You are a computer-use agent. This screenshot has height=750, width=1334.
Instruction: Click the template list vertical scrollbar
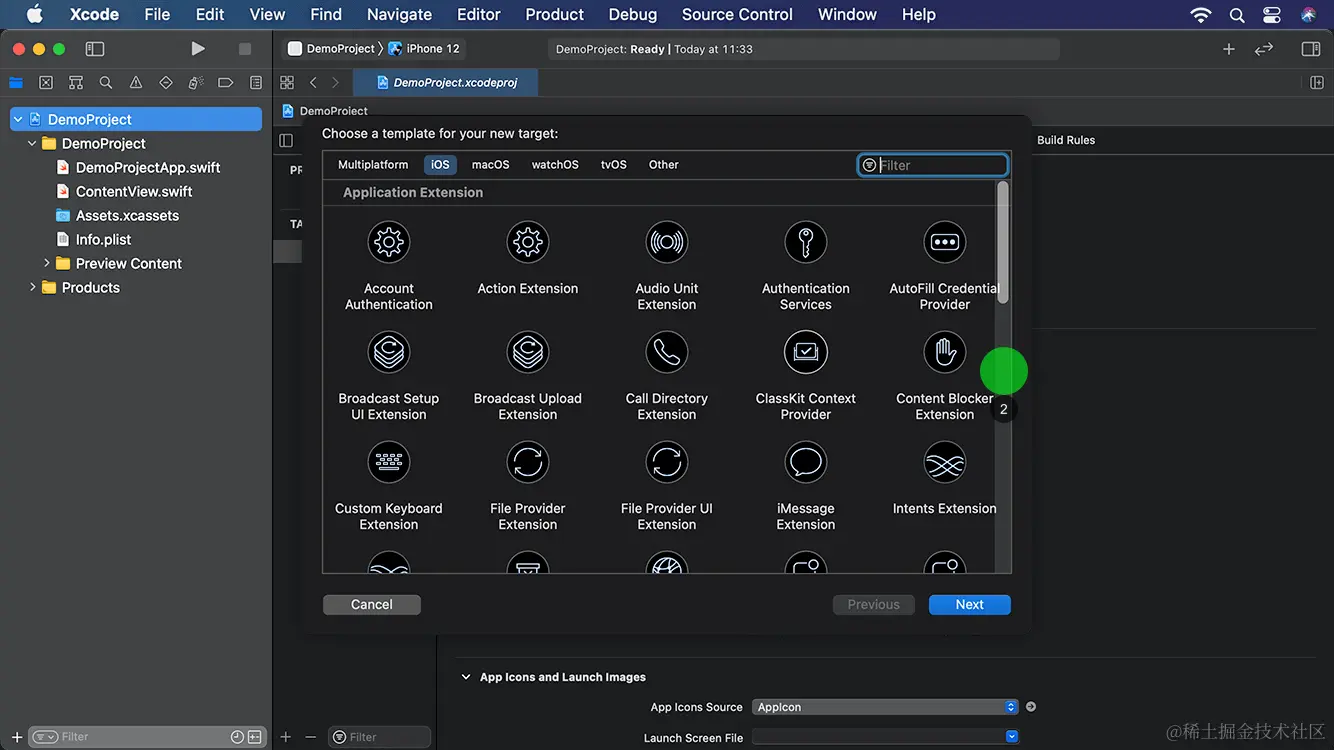(1003, 243)
